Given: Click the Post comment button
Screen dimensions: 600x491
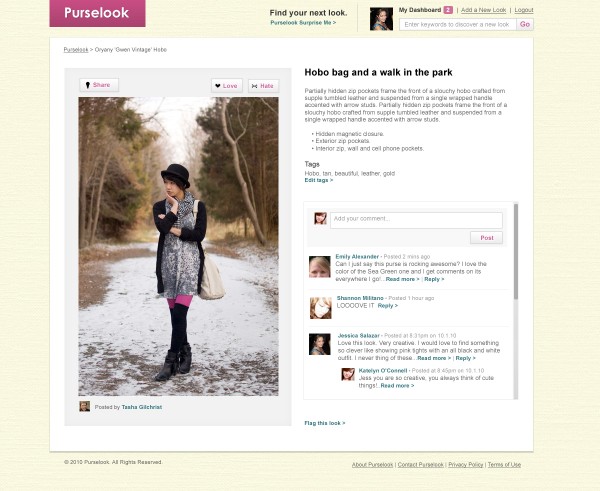Looking at the screenshot, I should tap(486, 238).
